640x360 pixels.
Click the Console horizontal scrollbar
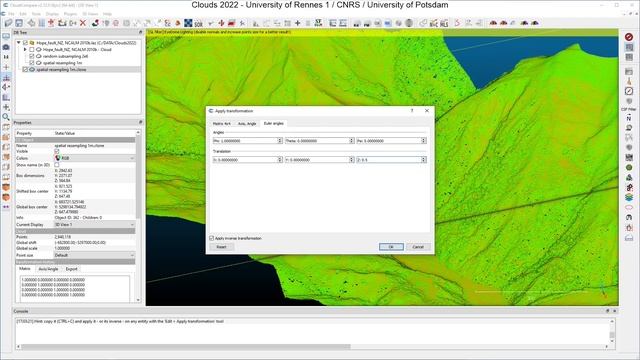pos(186,347)
